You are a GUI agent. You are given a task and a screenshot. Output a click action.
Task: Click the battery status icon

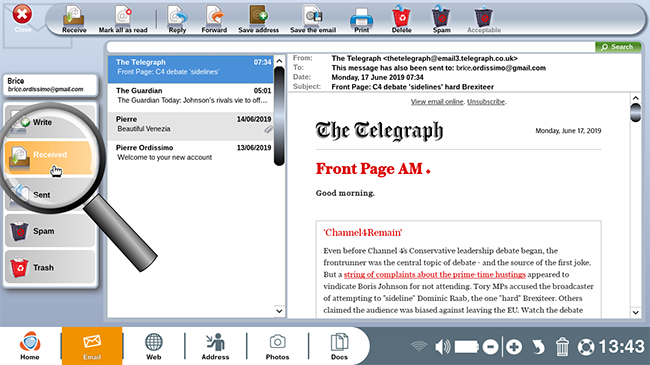(467, 346)
